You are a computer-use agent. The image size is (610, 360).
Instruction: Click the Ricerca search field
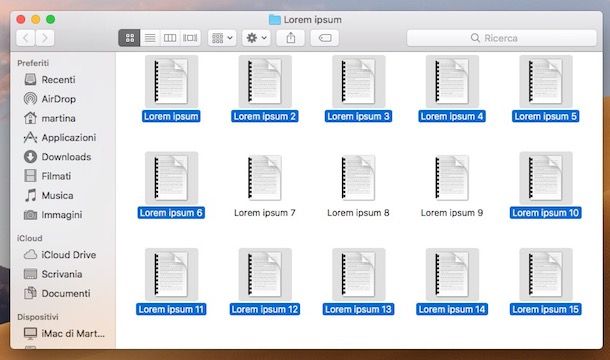[x=501, y=38]
